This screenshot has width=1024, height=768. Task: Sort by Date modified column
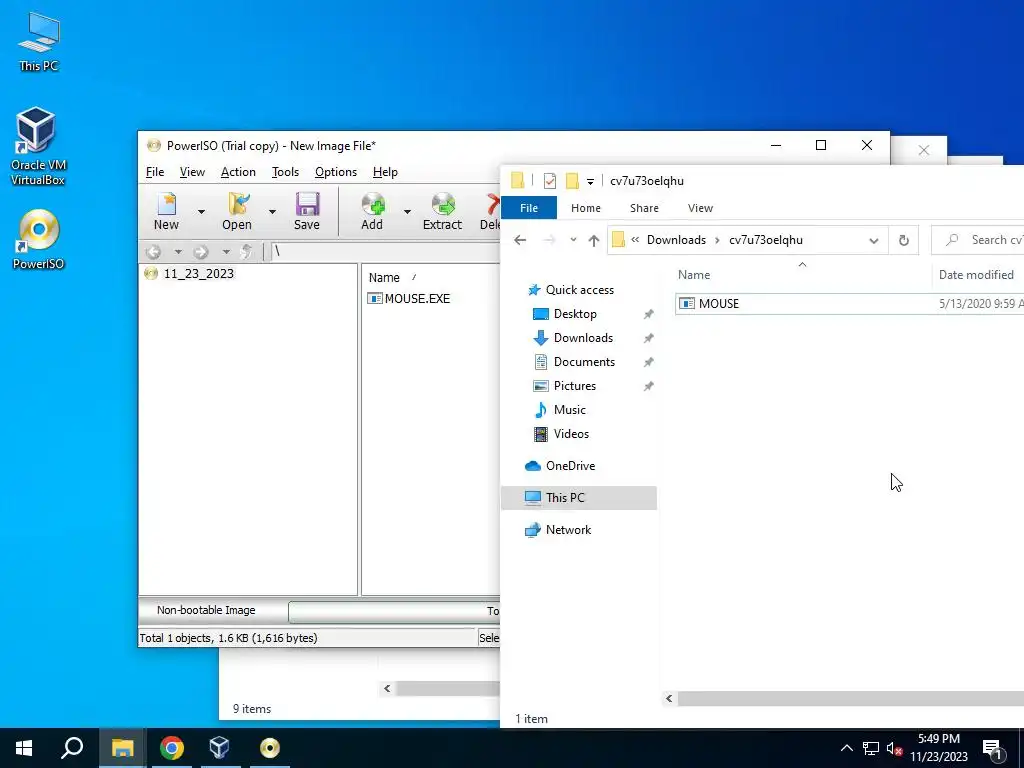point(976,275)
